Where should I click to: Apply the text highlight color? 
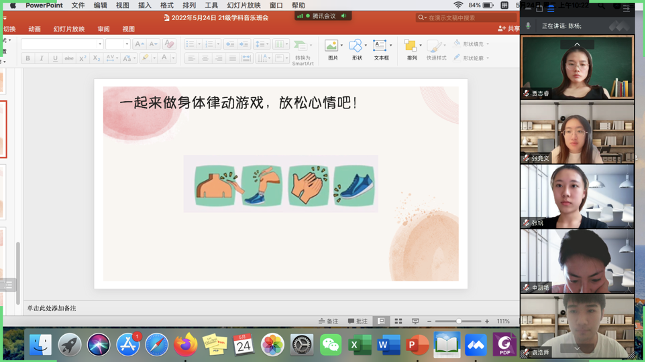(145, 58)
